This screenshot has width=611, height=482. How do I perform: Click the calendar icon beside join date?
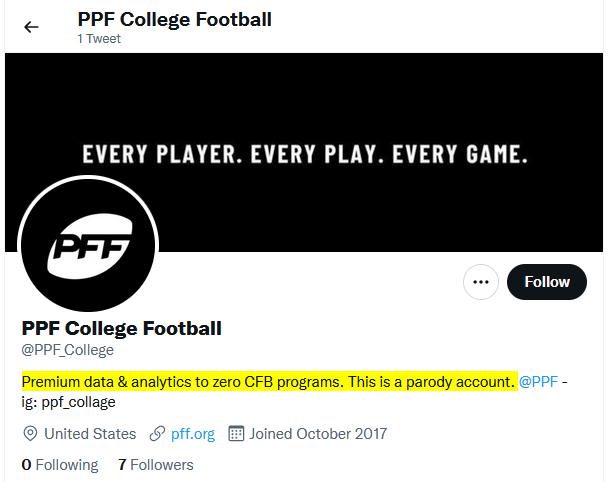(x=237, y=434)
